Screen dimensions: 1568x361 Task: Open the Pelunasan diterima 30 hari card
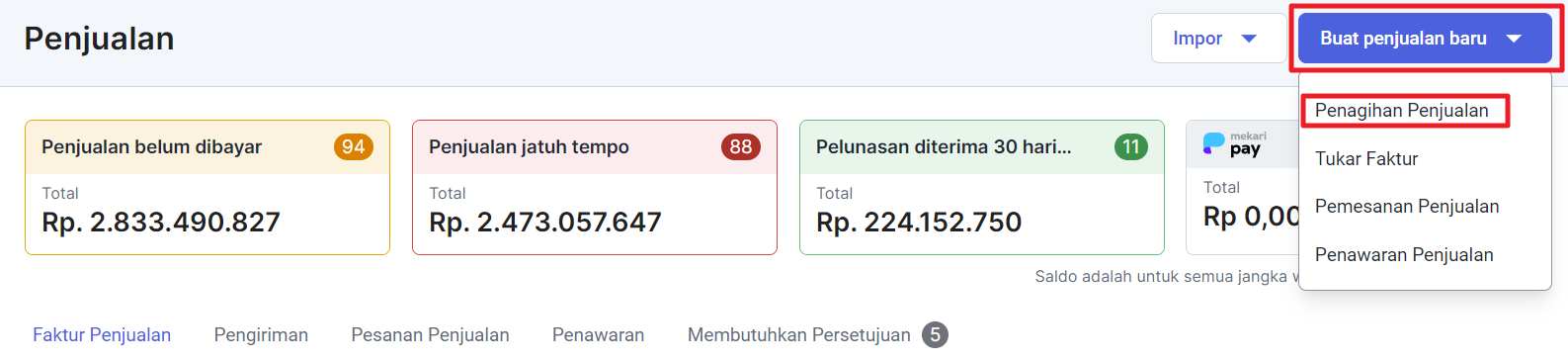[x=982, y=188]
